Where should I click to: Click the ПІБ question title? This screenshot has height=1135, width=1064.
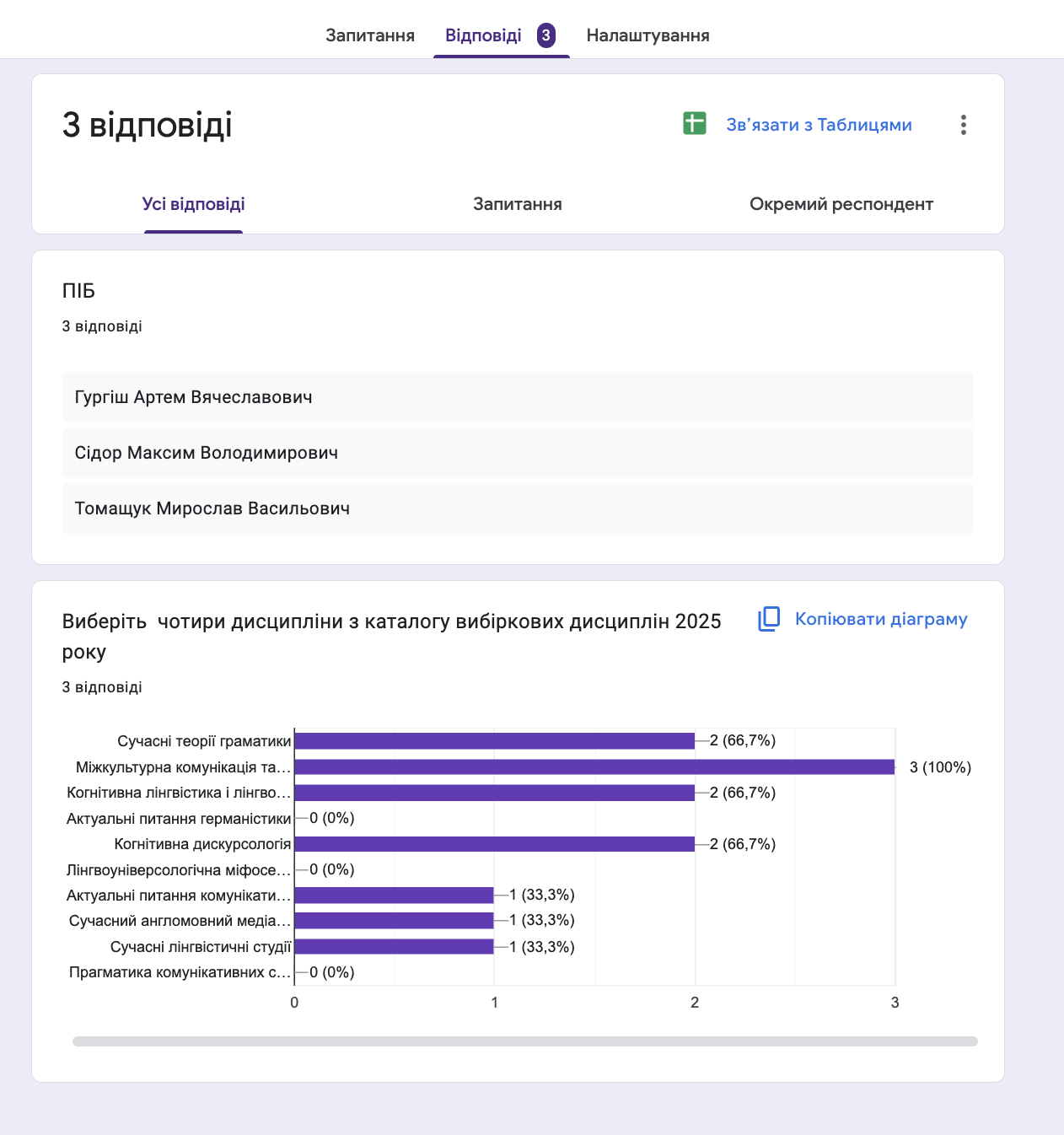click(78, 291)
